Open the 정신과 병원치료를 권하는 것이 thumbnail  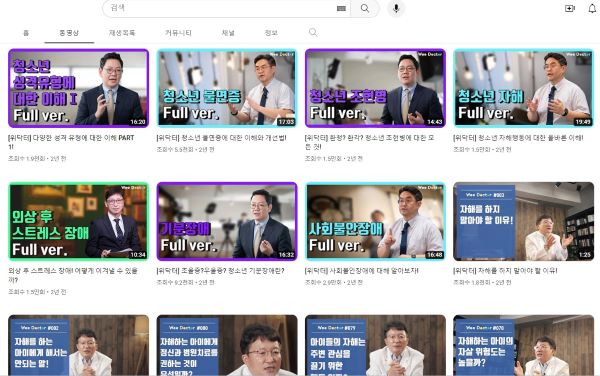[x=227, y=345]
